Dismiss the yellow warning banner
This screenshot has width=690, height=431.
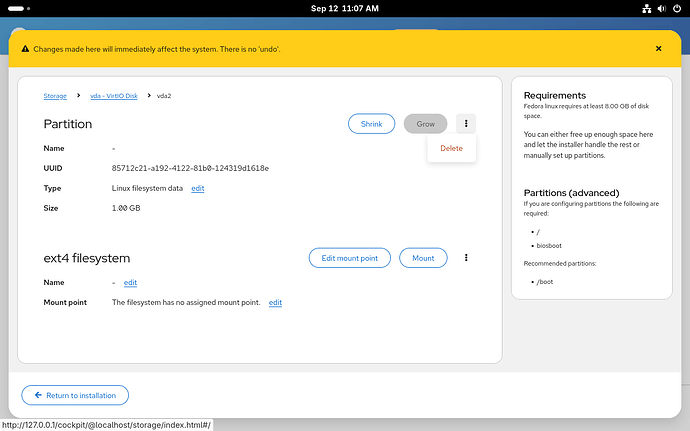[658, 48]
